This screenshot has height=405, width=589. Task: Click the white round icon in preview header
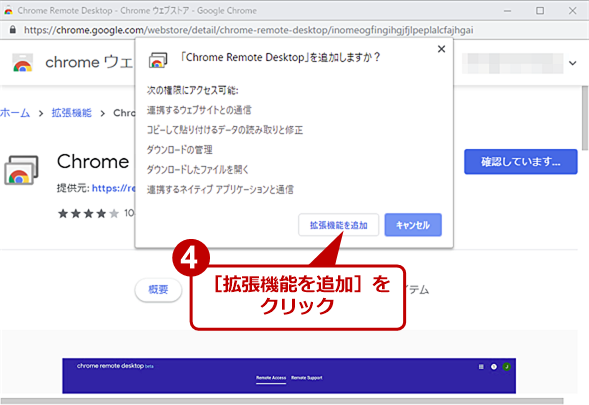[x=494, y=367]
